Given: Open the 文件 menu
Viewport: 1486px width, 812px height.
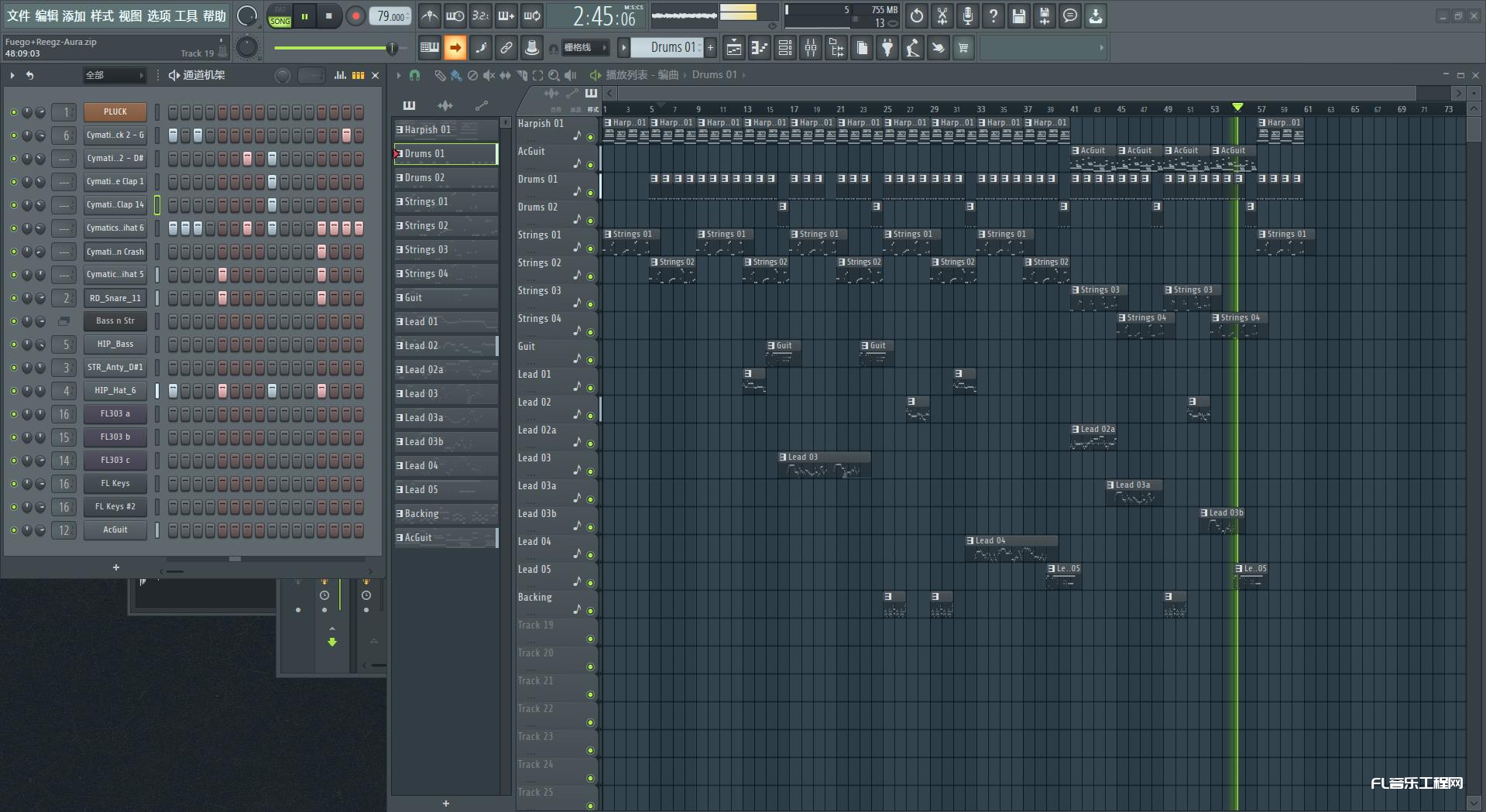Looking at the screenshot, I should point(19,16).
